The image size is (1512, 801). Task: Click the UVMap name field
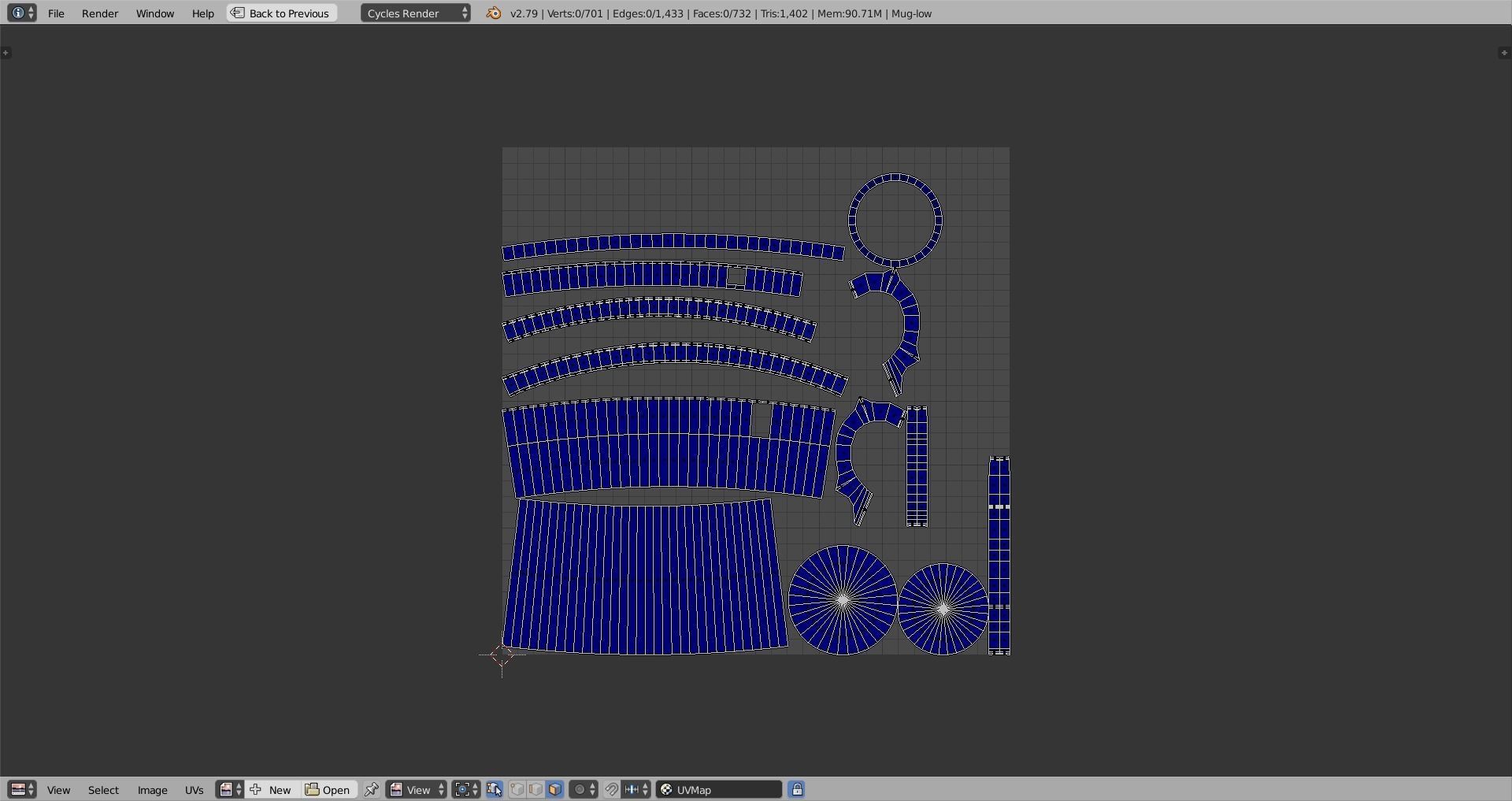(x=719, y=790)
